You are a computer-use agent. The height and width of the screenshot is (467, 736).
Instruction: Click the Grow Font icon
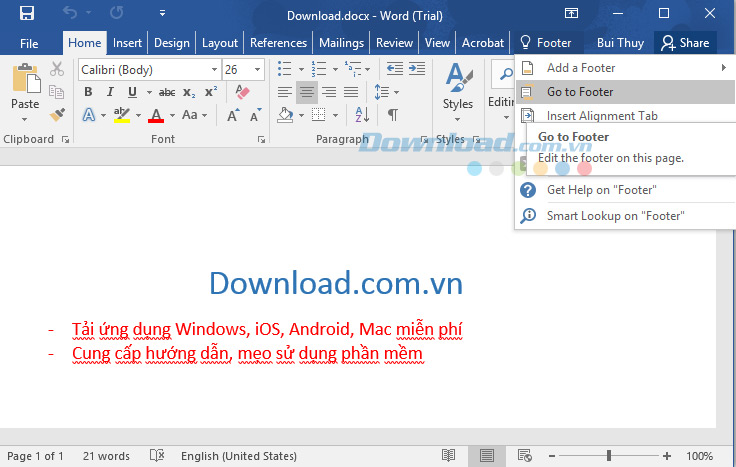(233, 115)
